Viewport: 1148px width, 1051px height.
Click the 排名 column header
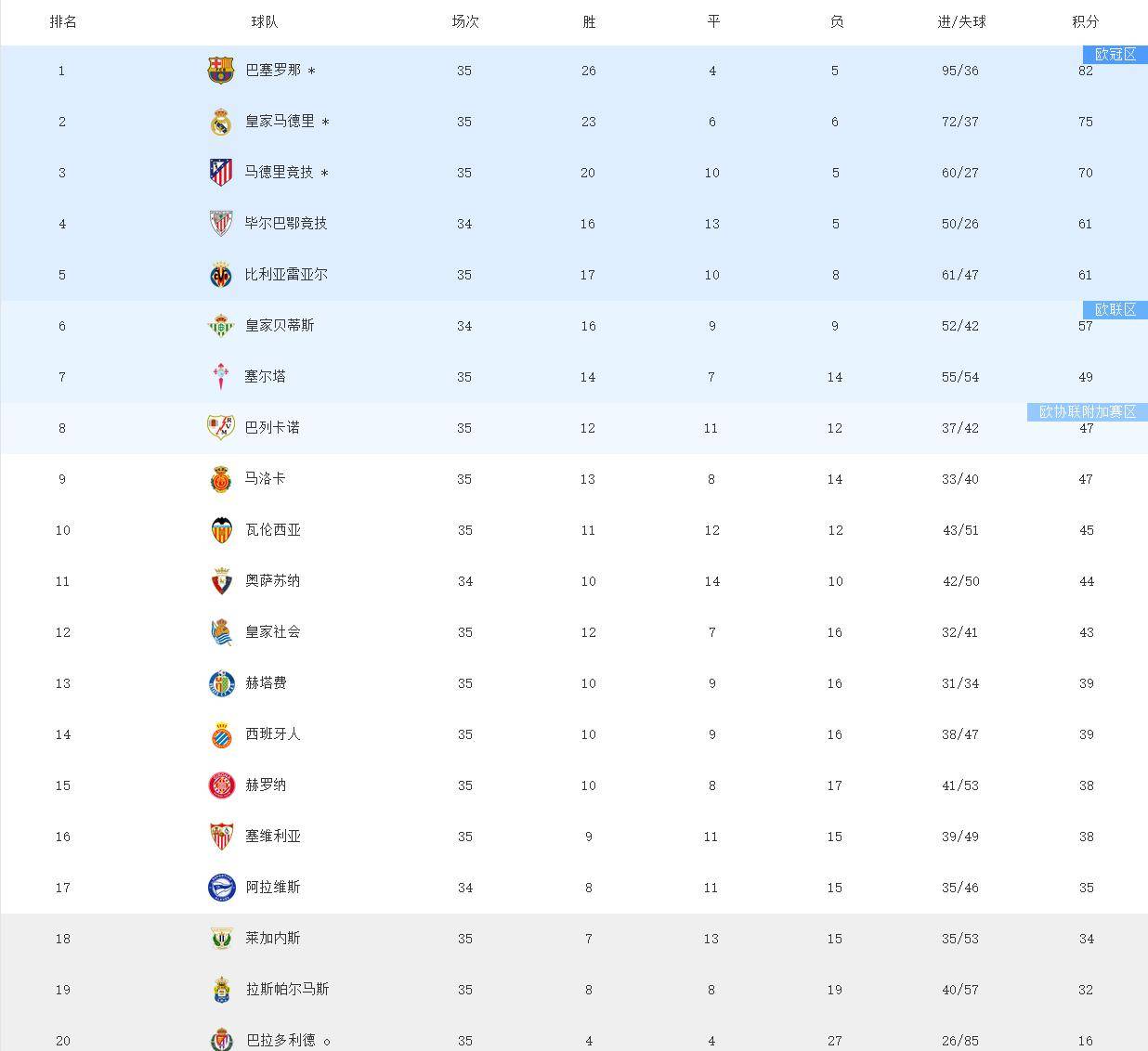coord(62,21)
